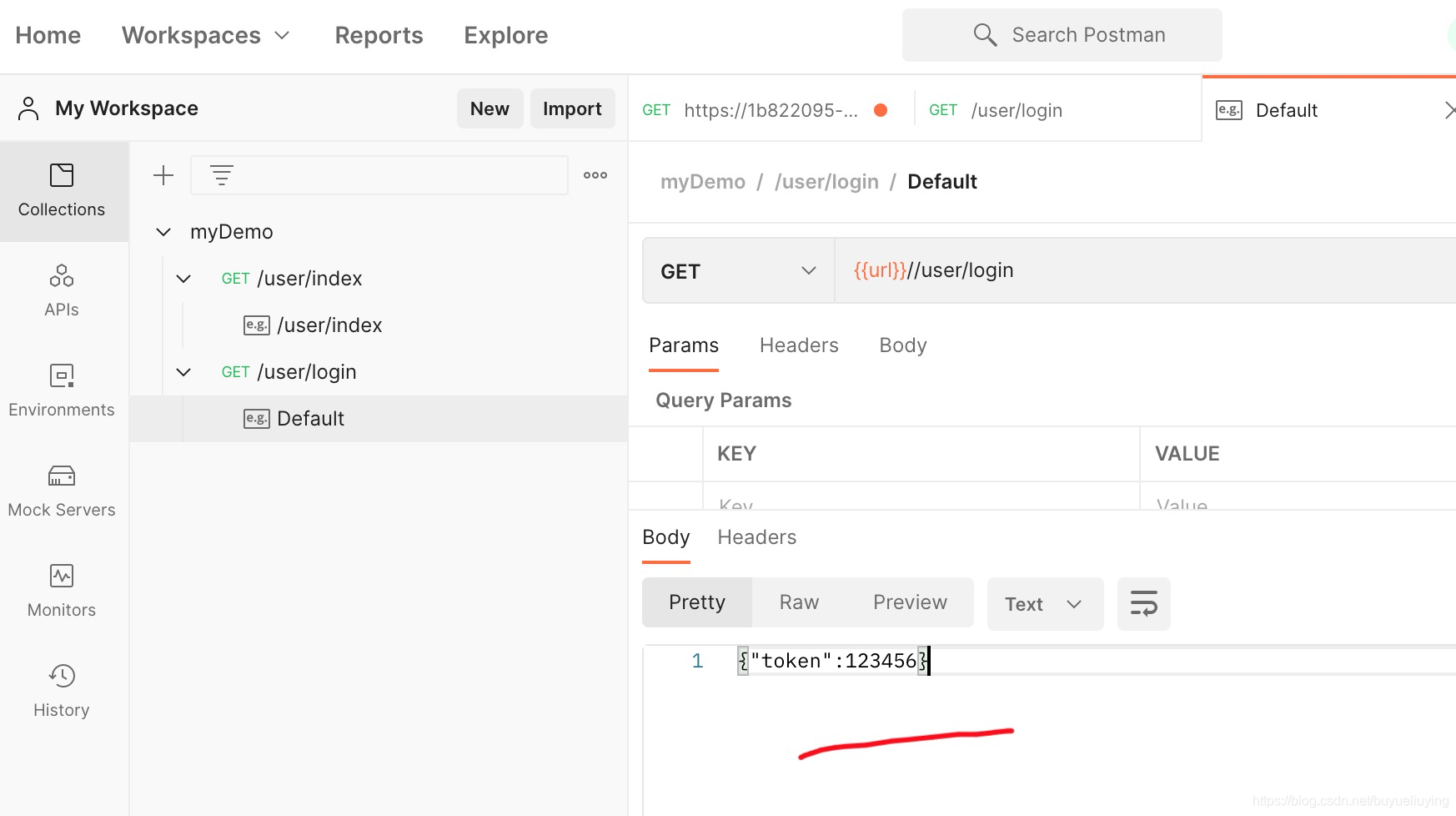Switch to the https://1b822095 request tab
The height and width of the screenshot is (816, 1456).
tap(771, 110)
